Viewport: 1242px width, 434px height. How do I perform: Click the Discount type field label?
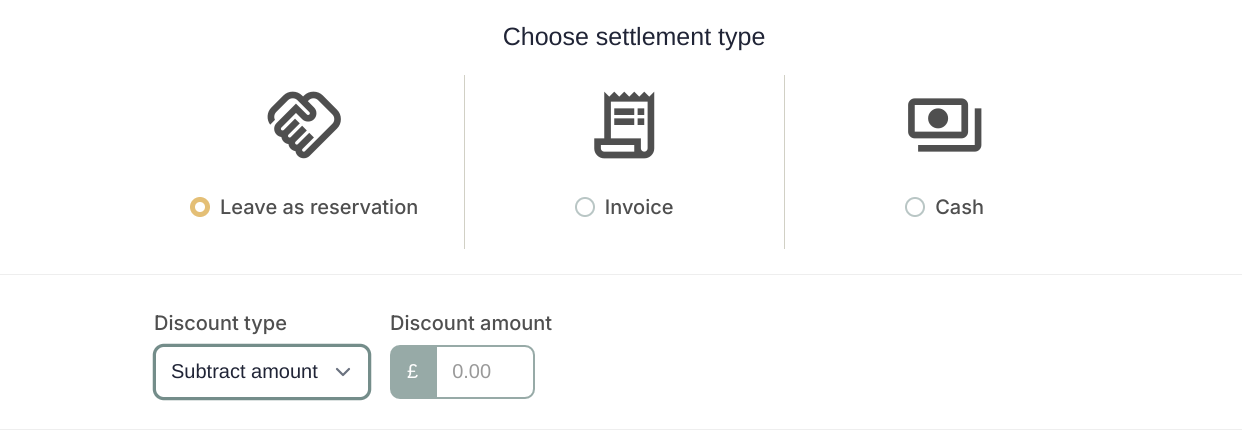tap(220, 323)
